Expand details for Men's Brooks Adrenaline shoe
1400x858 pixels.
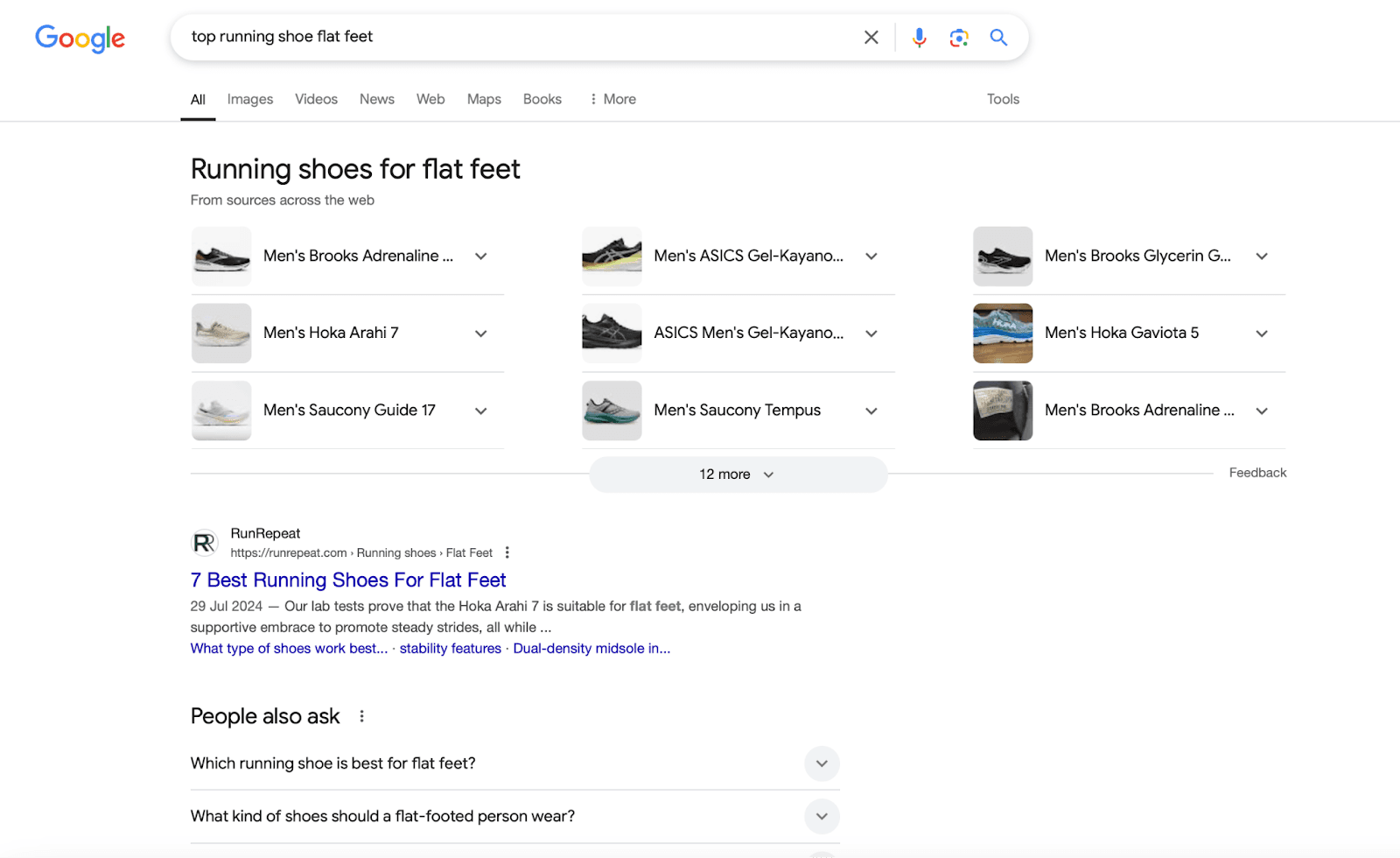pos(481,256)
